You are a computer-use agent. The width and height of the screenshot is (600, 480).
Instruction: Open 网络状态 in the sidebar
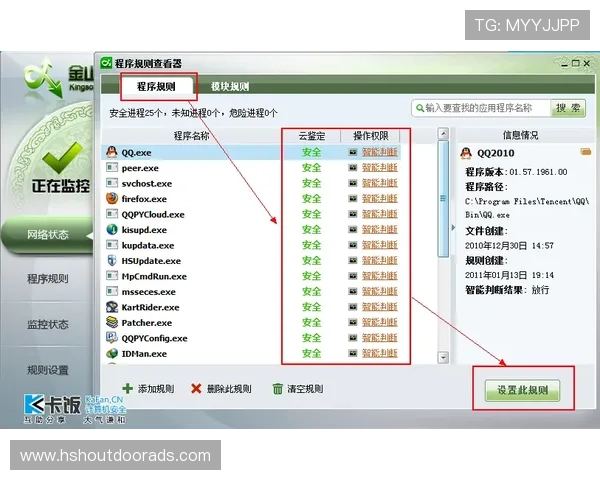point(47,234)
